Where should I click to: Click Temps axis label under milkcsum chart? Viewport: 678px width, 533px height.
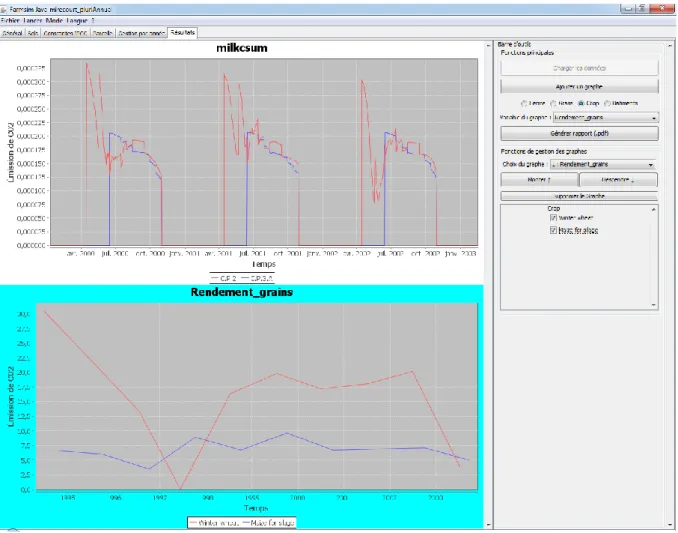[x=263, y=264]
